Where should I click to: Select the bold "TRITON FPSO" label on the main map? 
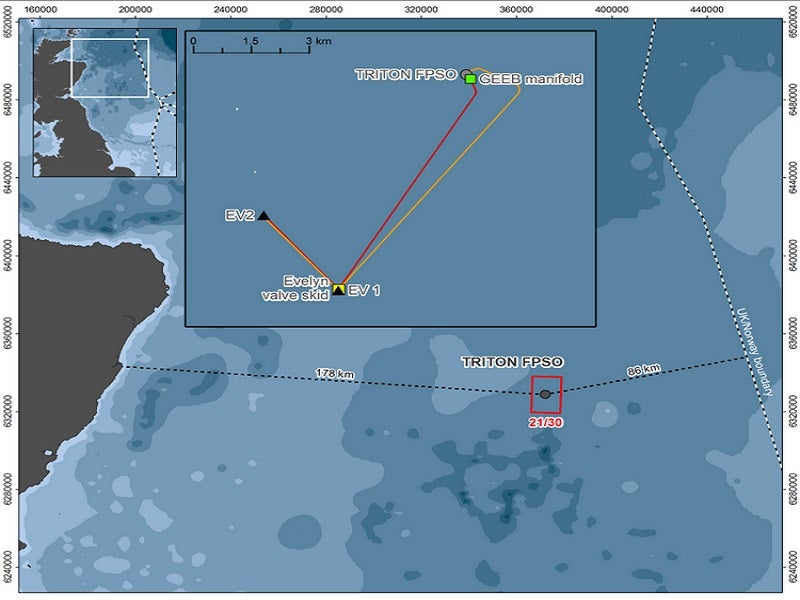tap(513, 361)
